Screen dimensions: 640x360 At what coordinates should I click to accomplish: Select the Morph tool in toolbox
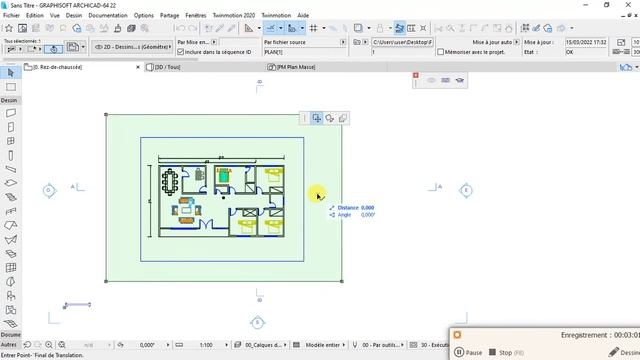11,282
